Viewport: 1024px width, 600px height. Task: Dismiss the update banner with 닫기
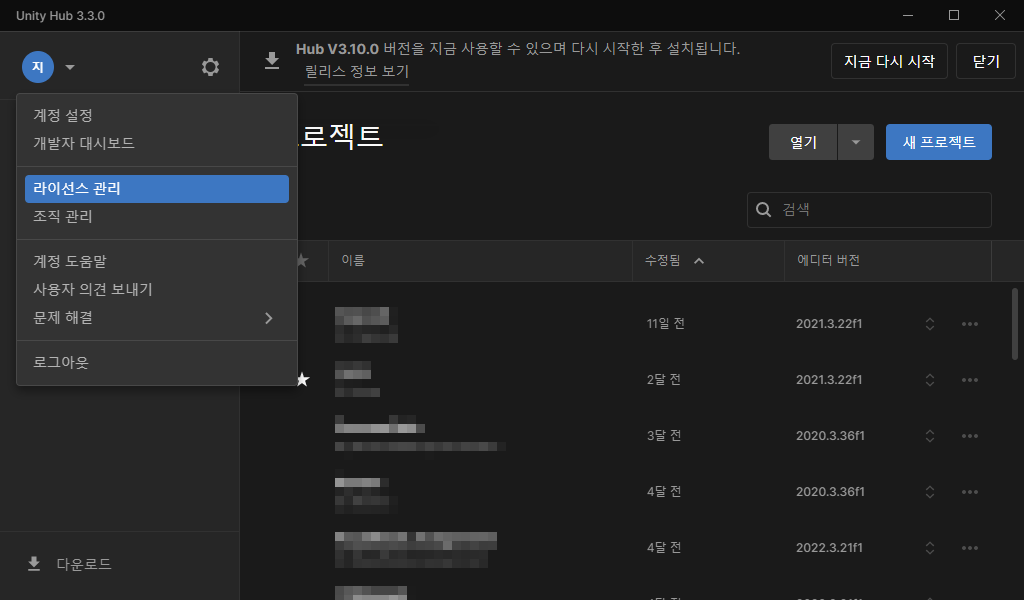[x=985, y=61]
